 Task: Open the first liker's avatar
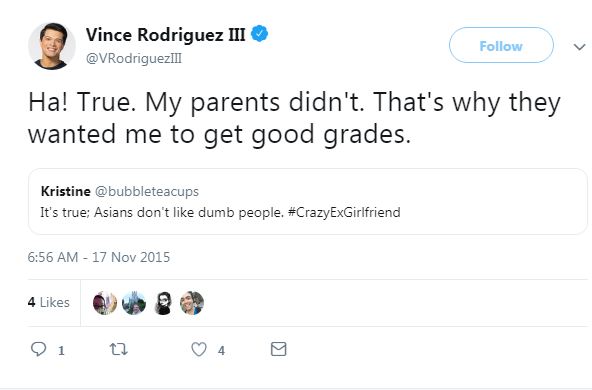(105, 303)
